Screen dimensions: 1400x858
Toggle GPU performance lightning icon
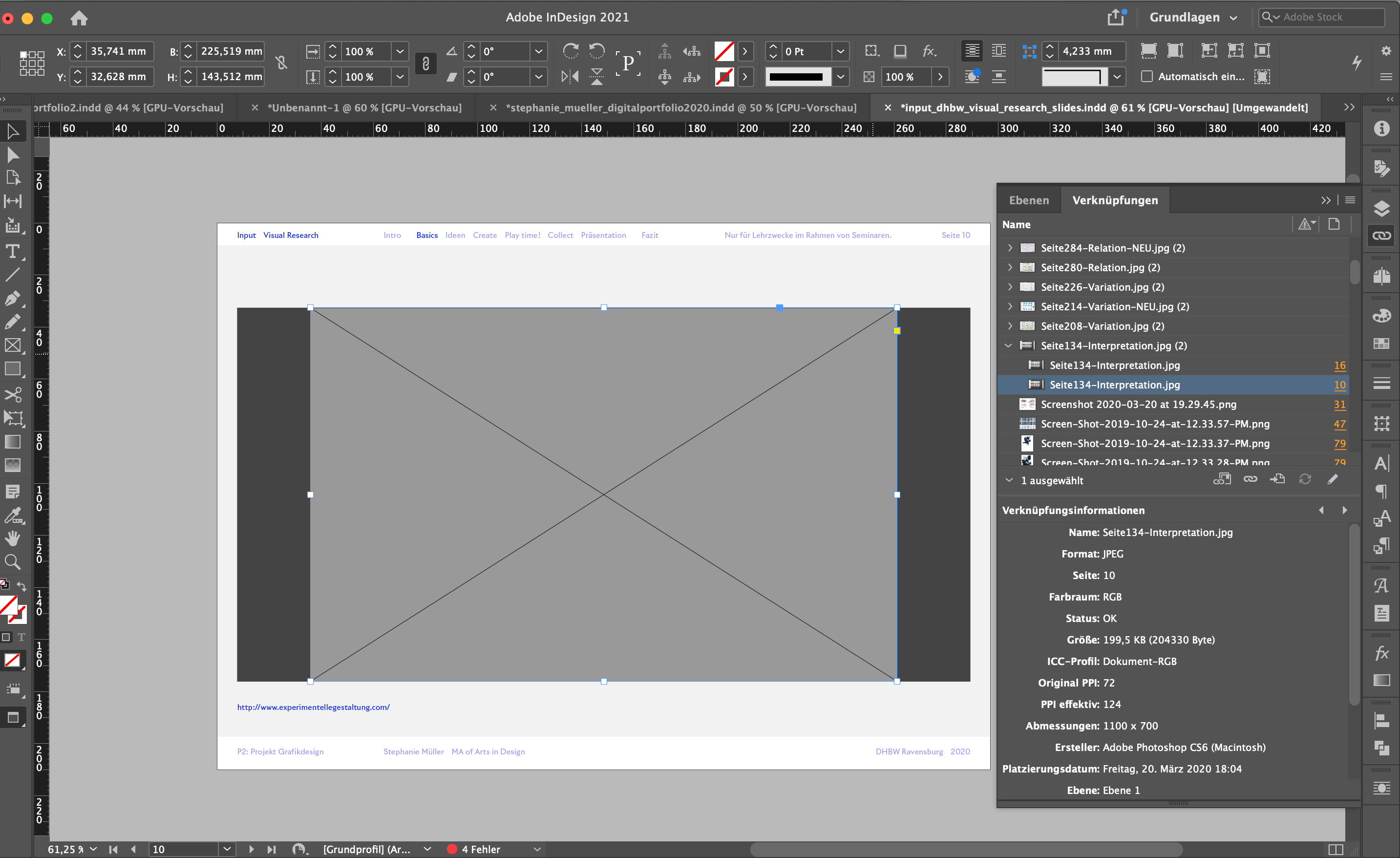pos(1357,63)
